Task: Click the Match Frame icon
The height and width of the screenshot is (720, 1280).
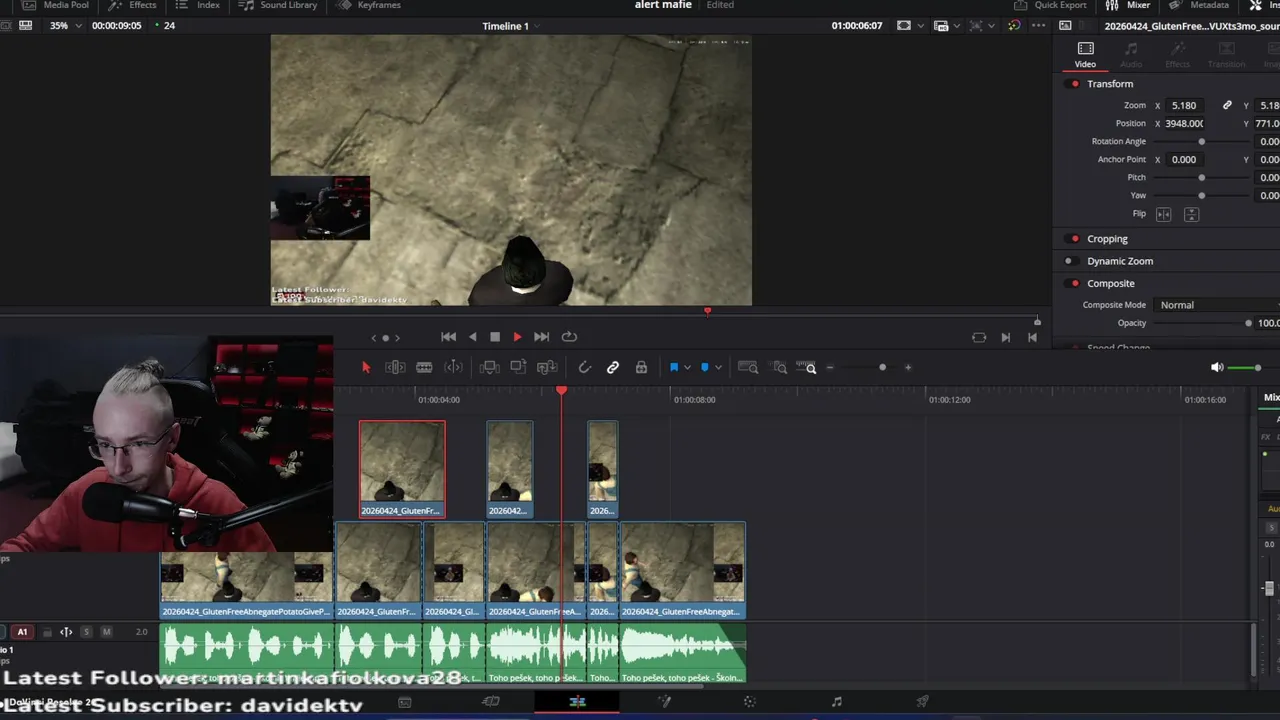Action: pyautogui.click(x=979, y=337)
